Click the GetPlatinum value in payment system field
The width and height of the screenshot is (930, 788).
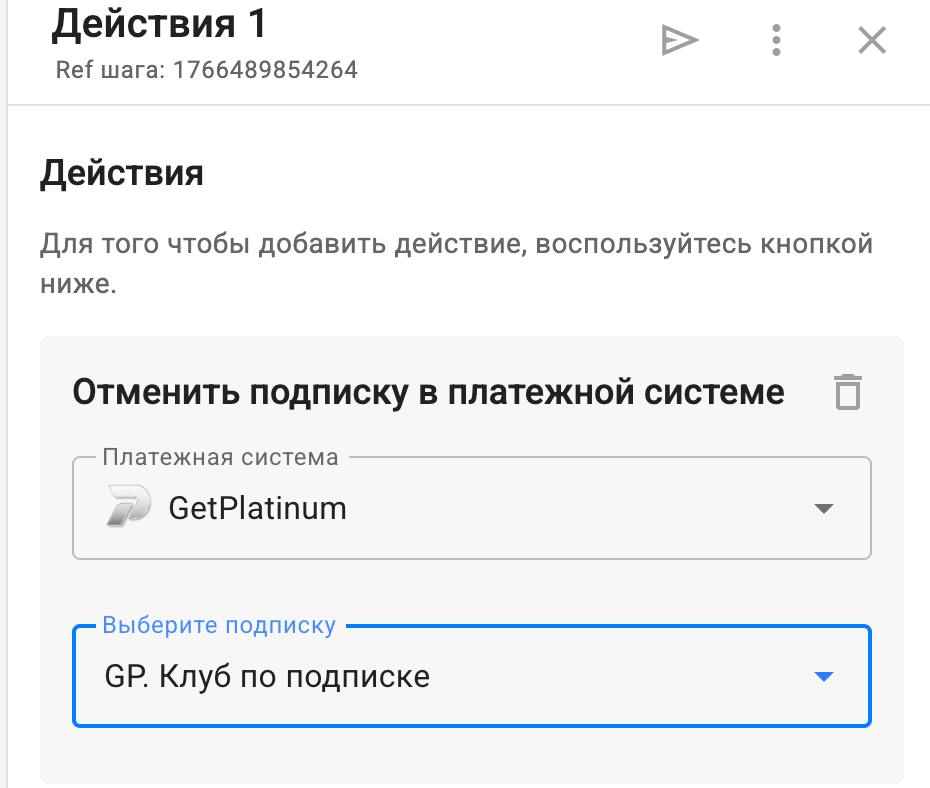(257, 508)
